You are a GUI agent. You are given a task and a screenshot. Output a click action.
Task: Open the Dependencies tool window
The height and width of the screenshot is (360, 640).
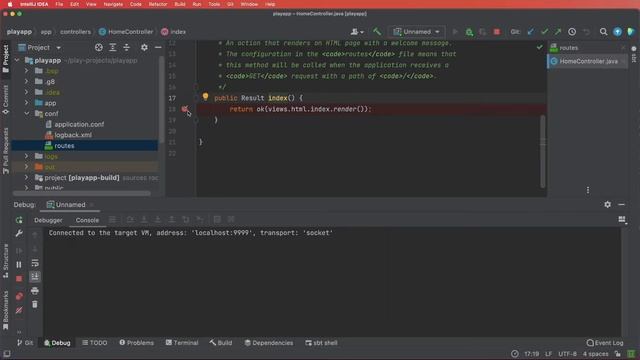pyautogui.click(x=269, y=343)
